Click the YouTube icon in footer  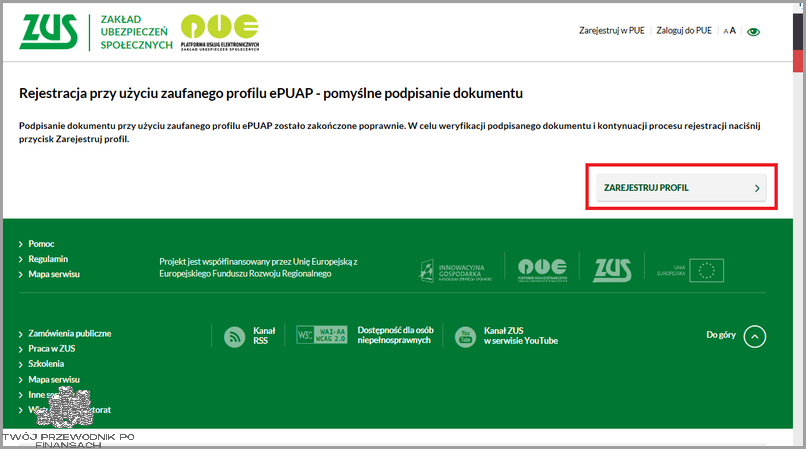coord(465,337)
